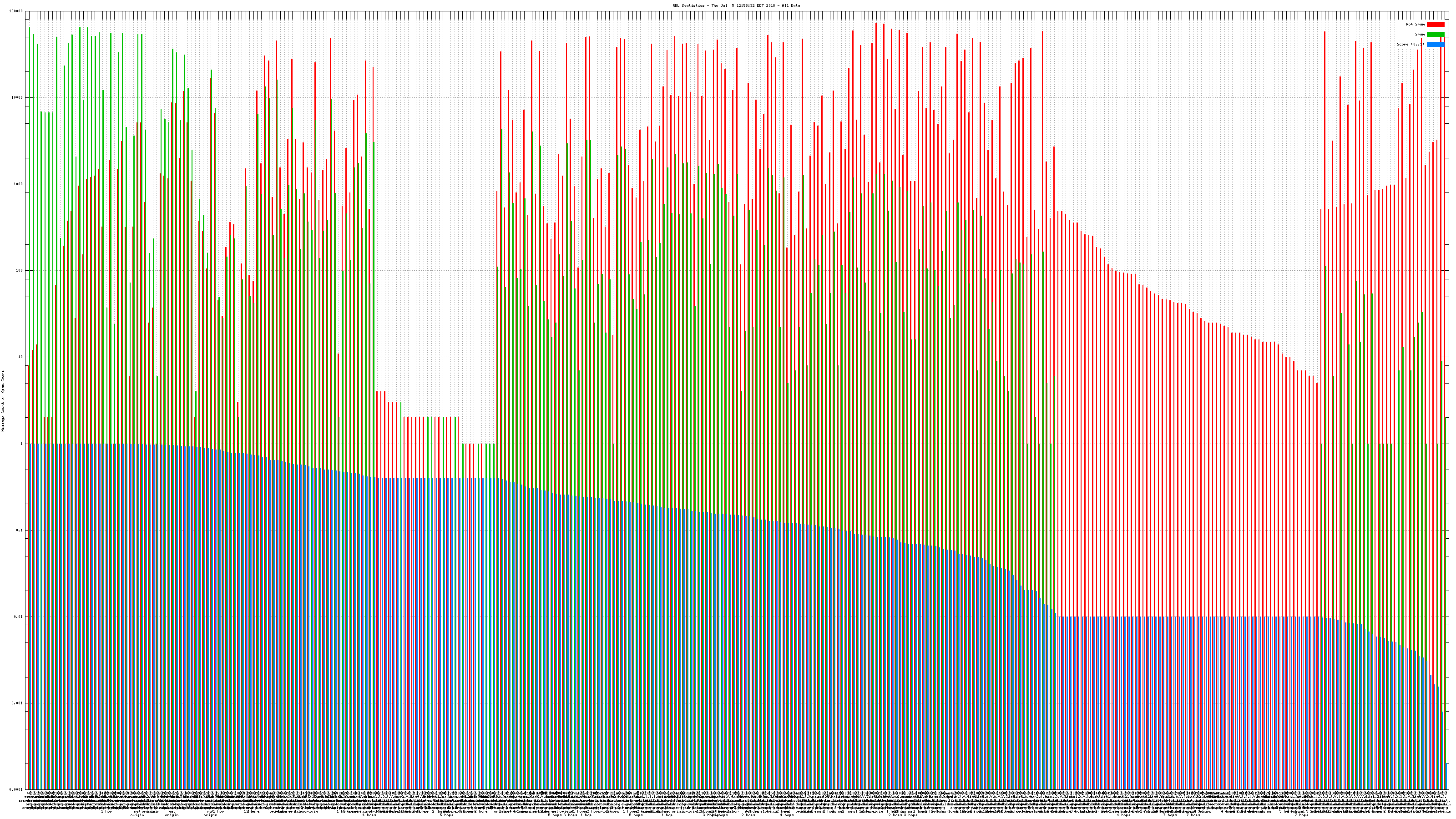This screenshot has height=819, width=1456.
Task: Click the 10 y-axis tick label
Action: tap(21, 357)
